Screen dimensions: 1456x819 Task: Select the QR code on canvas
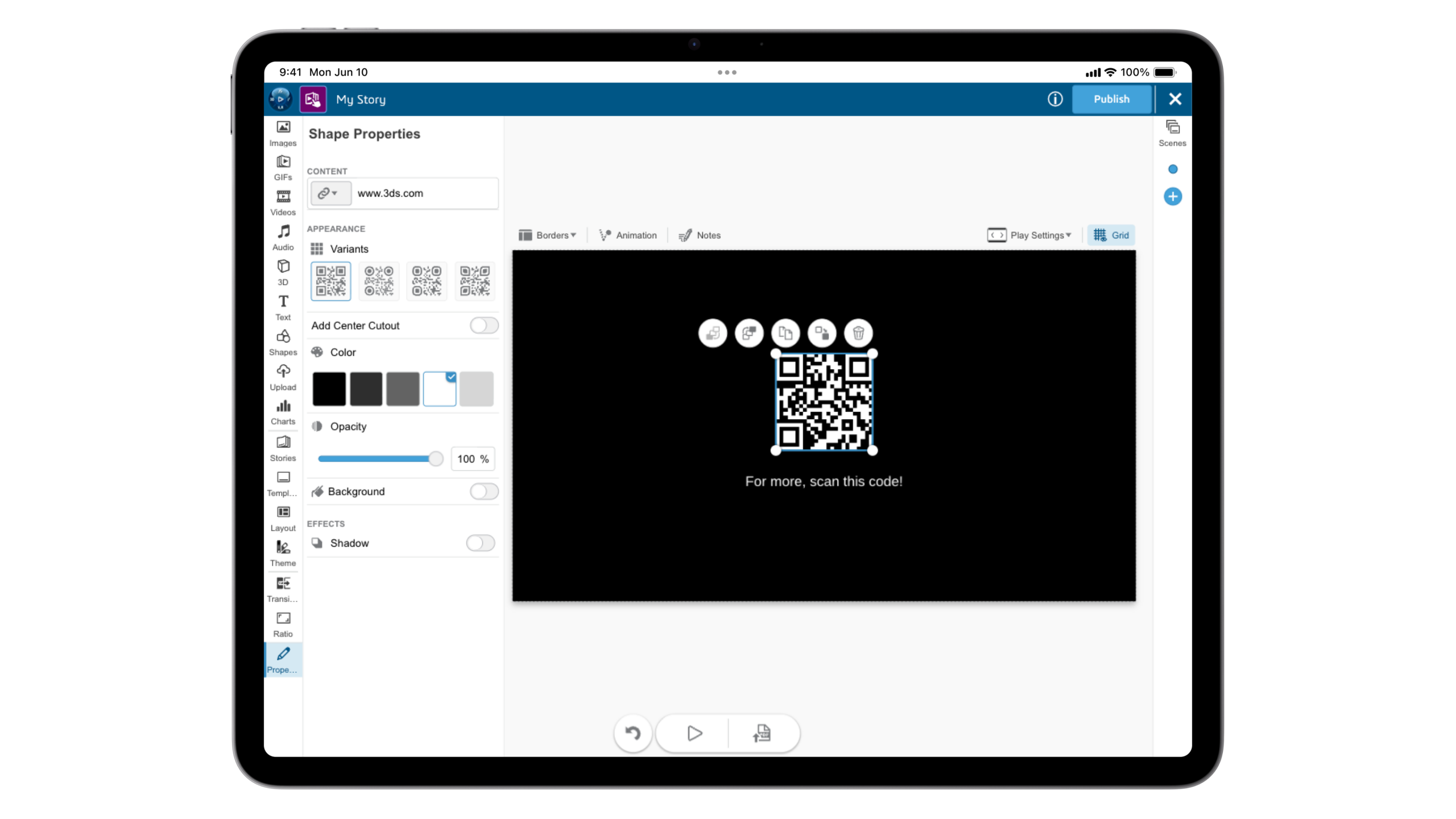point(824,402)
